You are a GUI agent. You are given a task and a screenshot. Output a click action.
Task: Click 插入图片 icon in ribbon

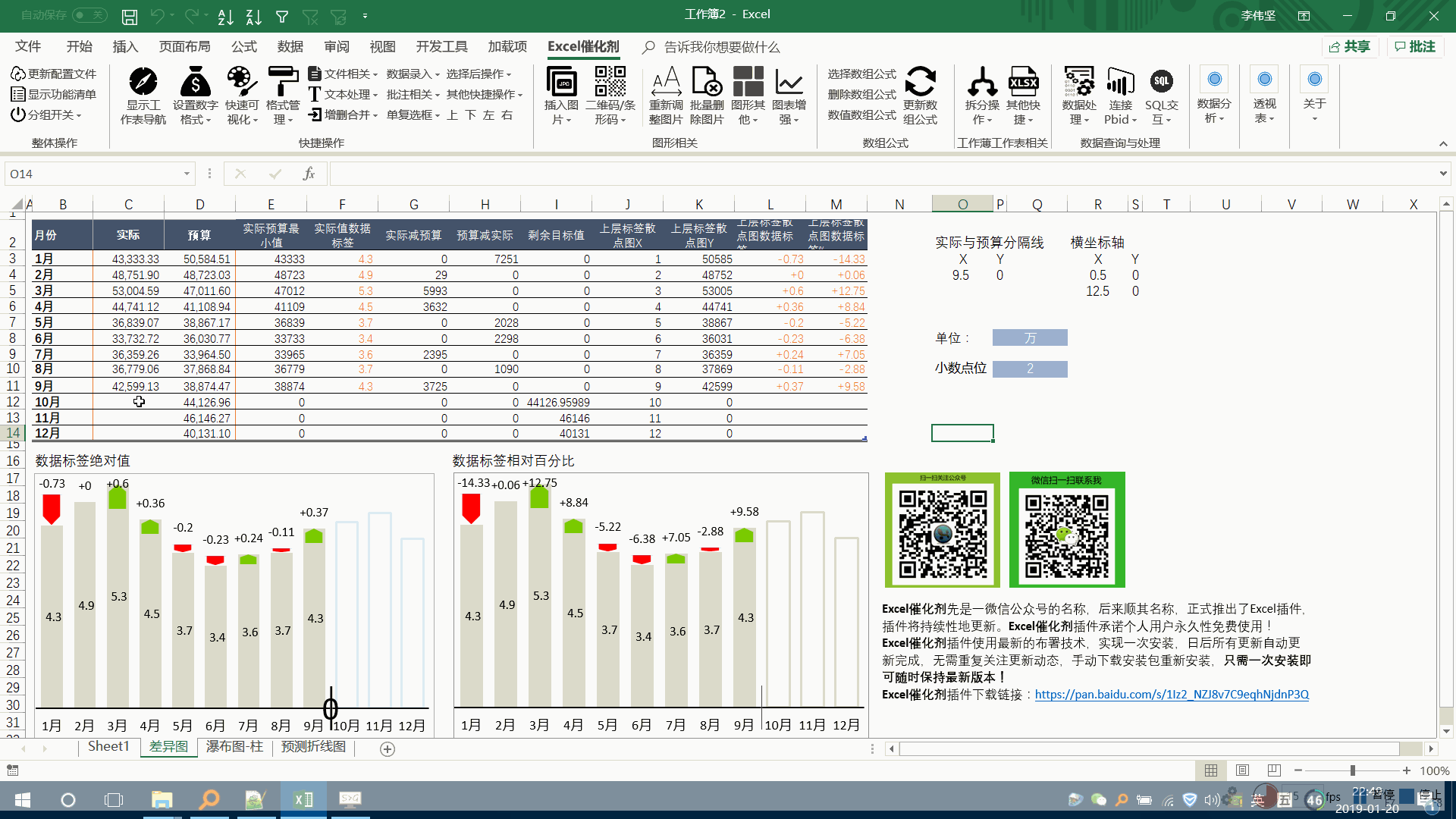click(x=562, y=81)
